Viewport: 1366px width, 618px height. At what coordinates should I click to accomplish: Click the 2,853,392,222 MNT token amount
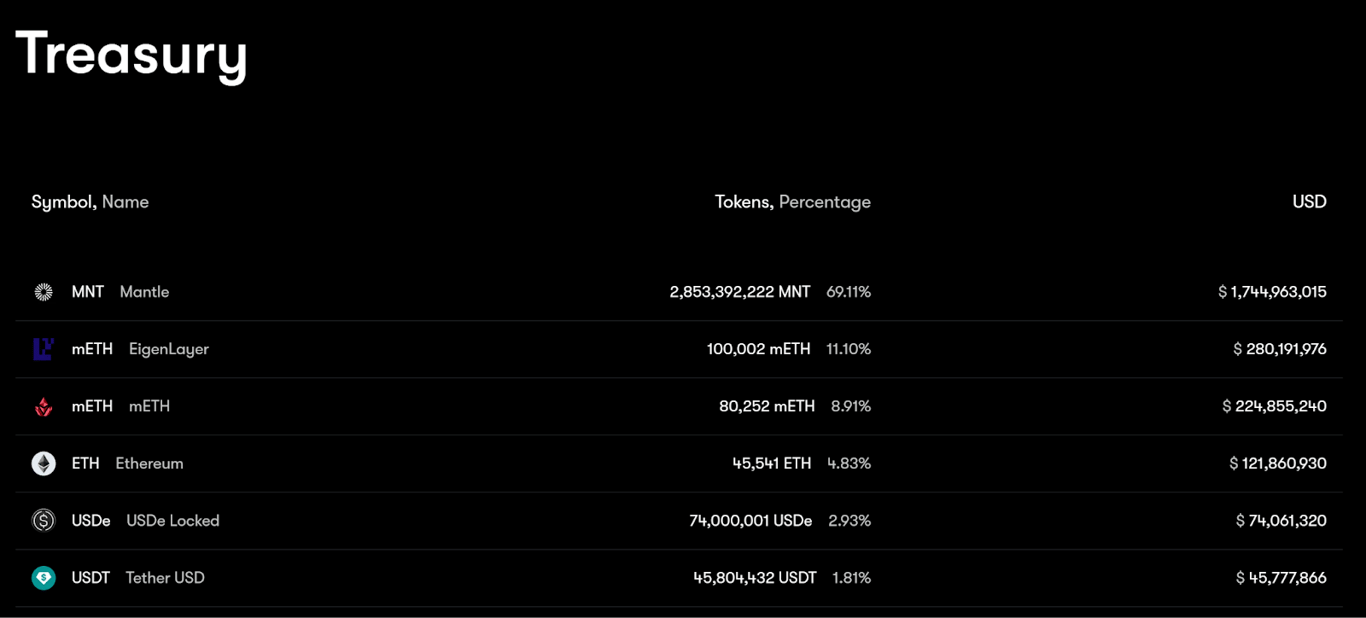pos(740,292)
